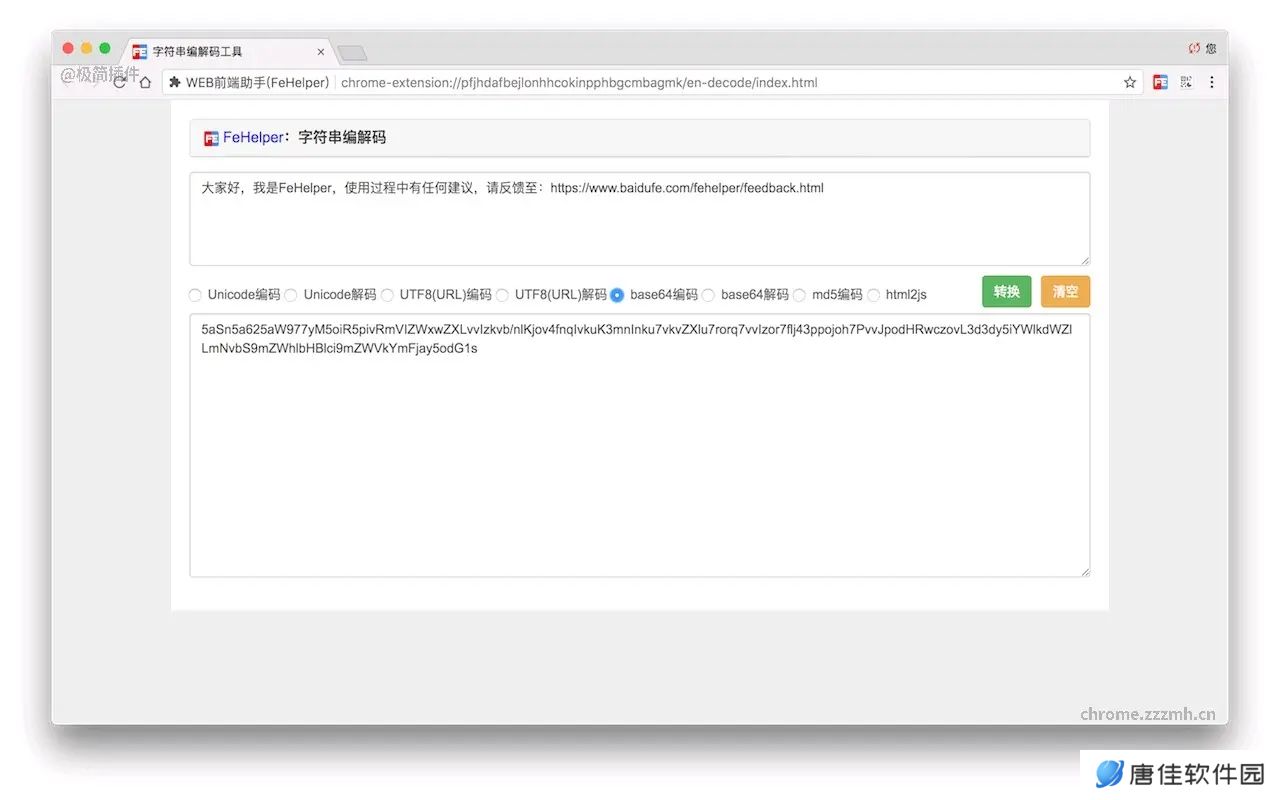This screenshot has width=1280, height=800.
Task: Choose the html2js radio option
Action: (x=873, y=295)
